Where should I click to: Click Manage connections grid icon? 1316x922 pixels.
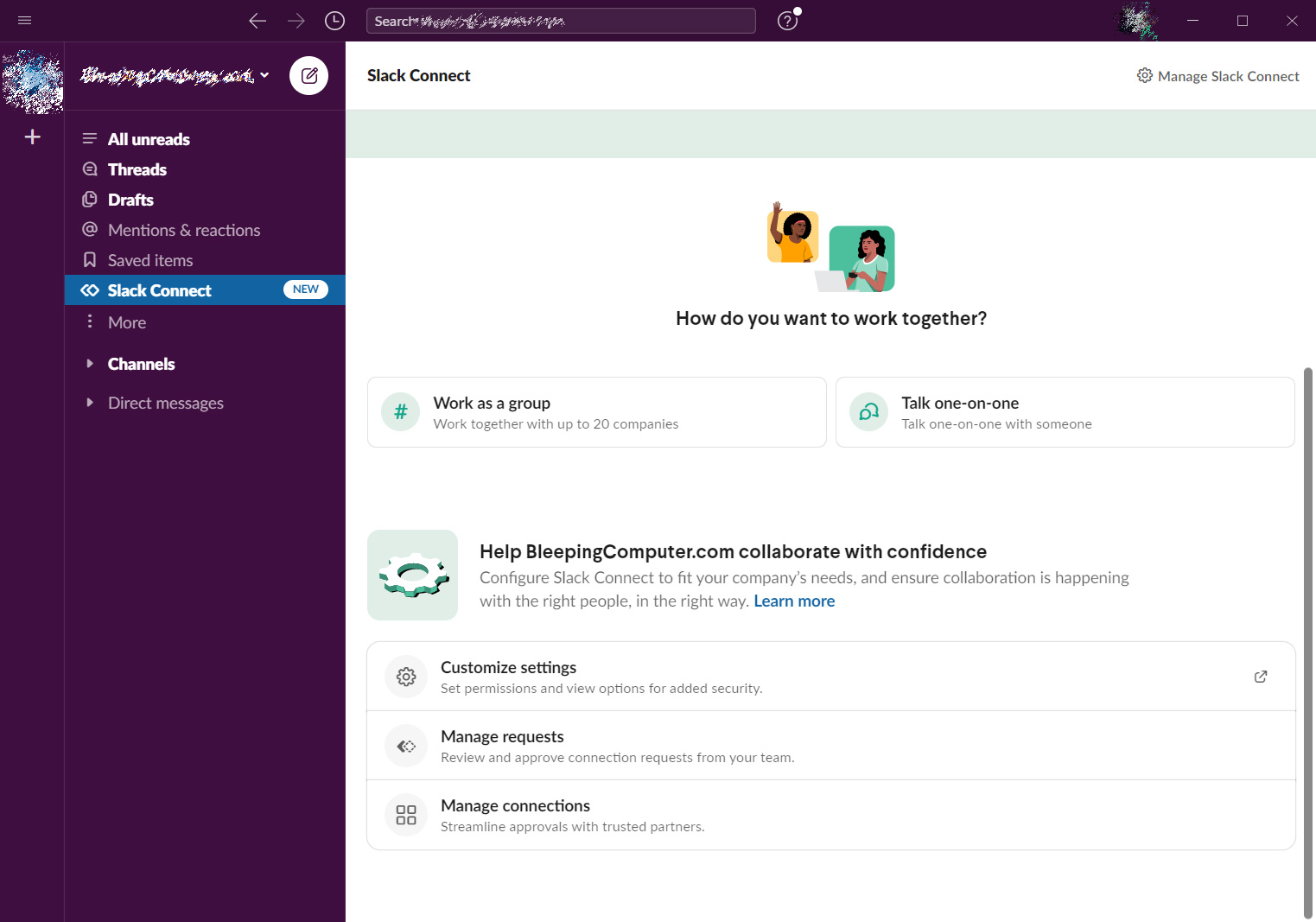[406, 815]
